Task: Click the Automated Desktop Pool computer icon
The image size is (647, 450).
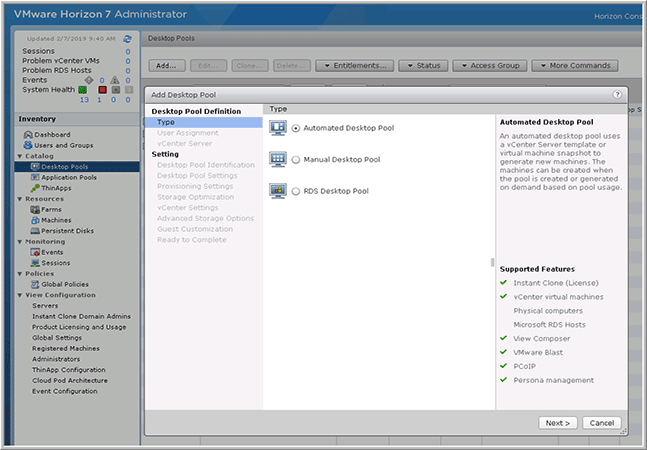Action: 278,128
